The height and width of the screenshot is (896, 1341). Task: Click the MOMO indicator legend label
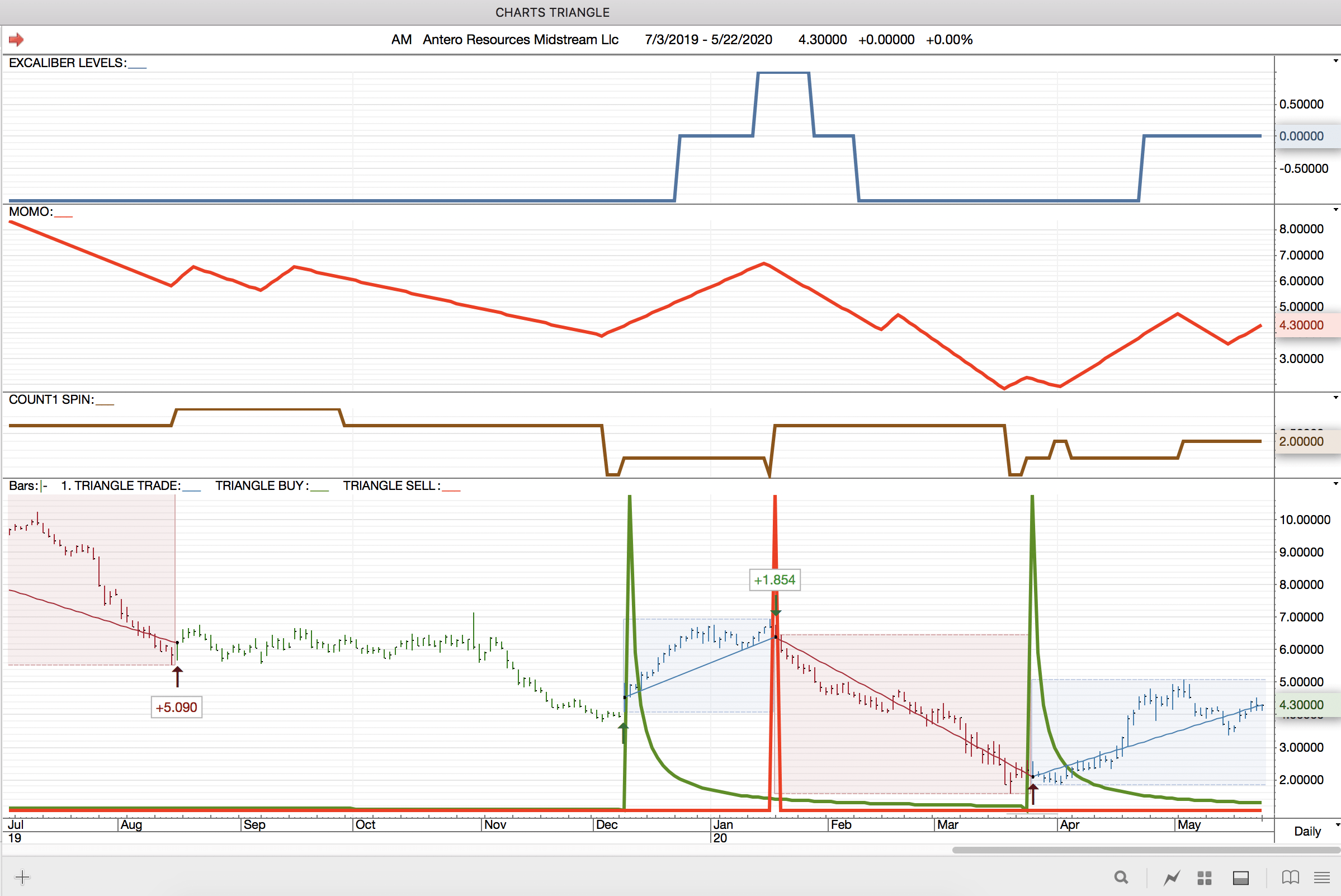(x=30, y=212)
